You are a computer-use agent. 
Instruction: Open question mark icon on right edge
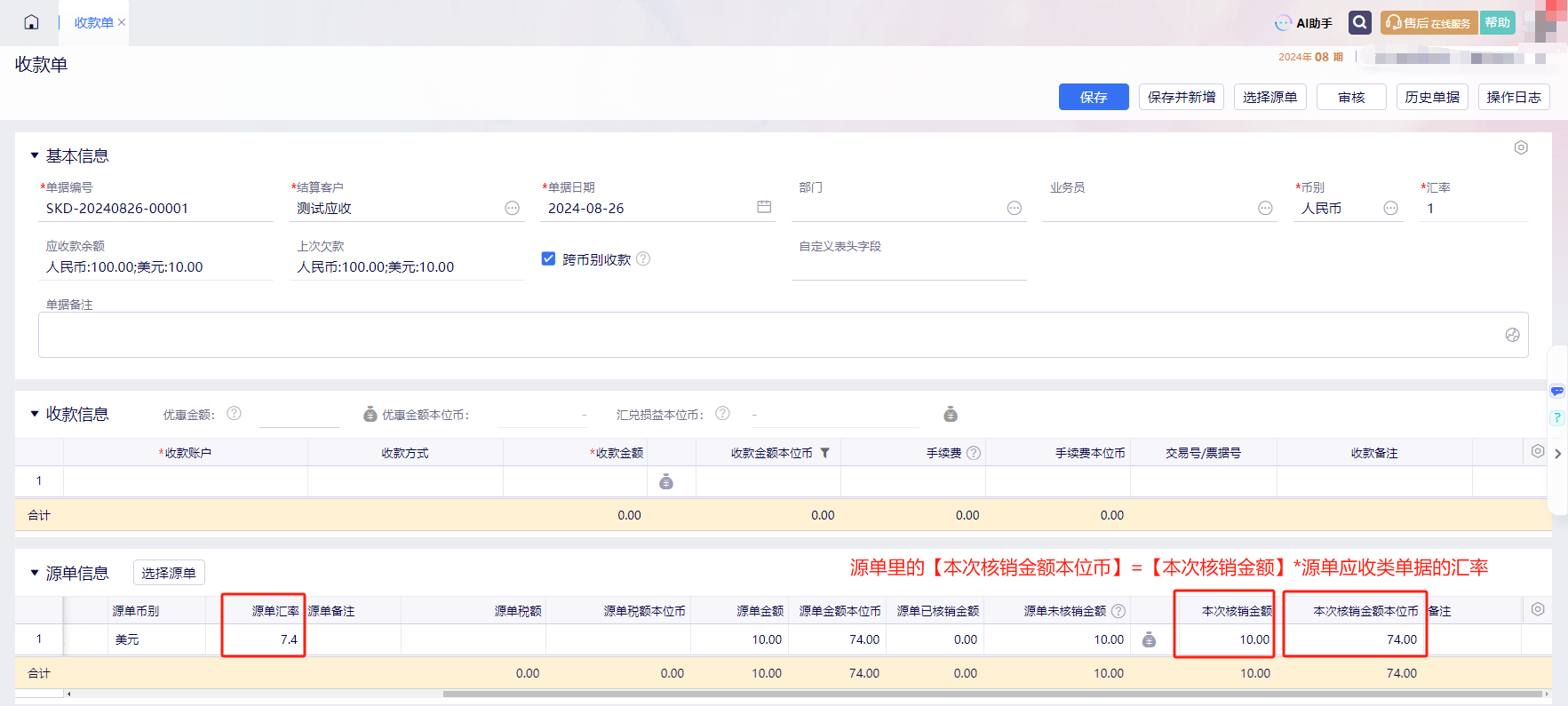click(1557, 417)
